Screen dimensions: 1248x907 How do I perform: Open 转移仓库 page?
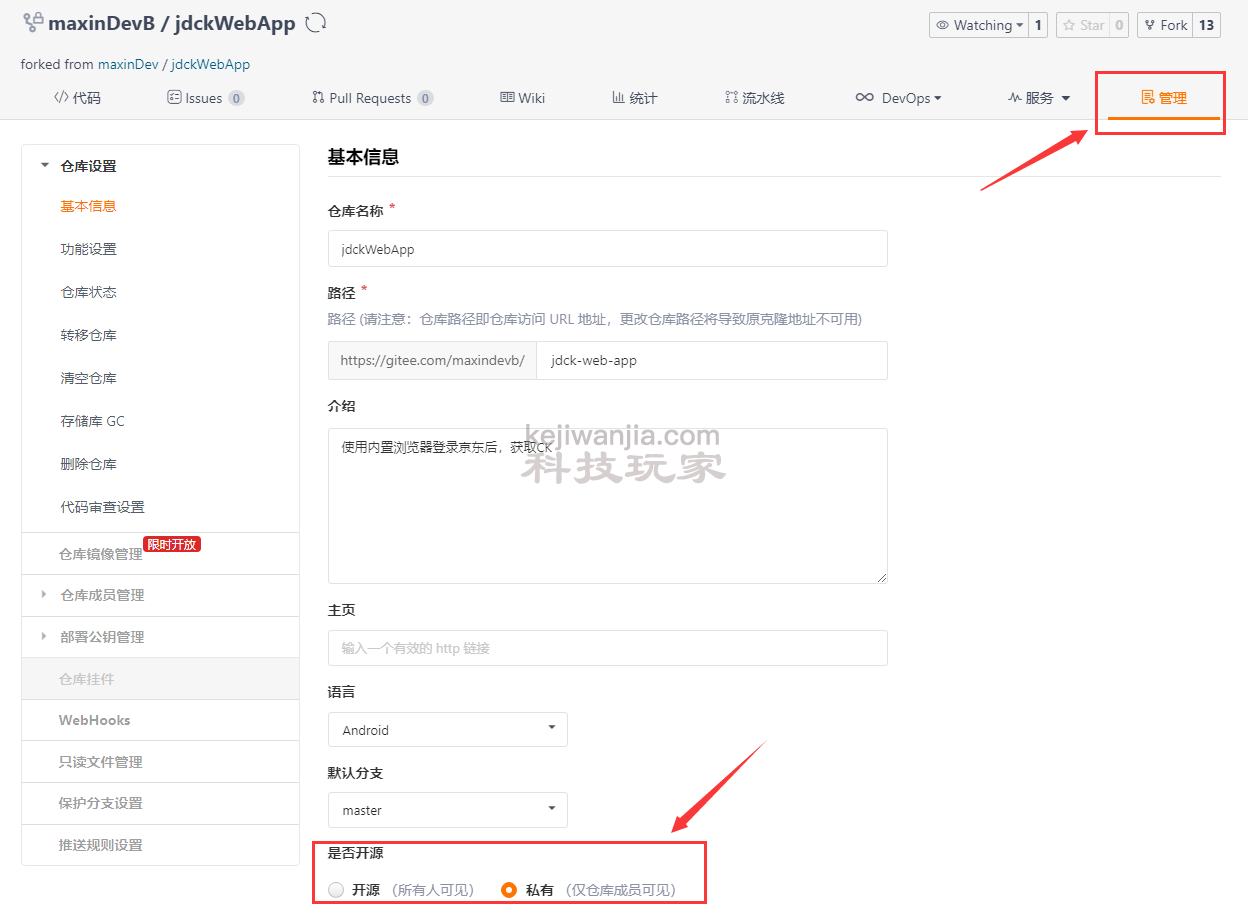tap(88, 335)
